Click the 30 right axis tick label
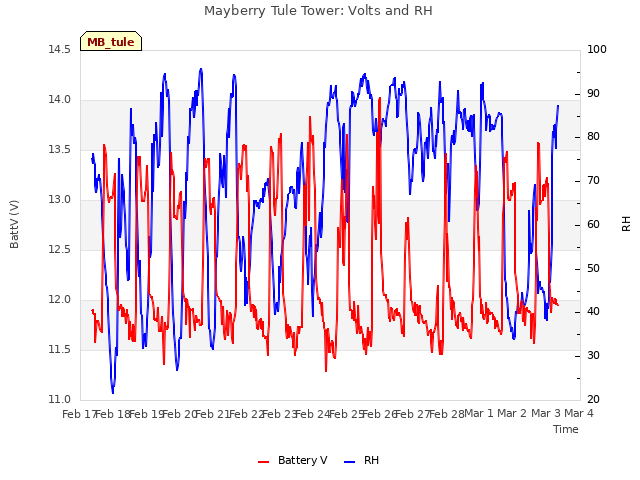 (593, 356)
